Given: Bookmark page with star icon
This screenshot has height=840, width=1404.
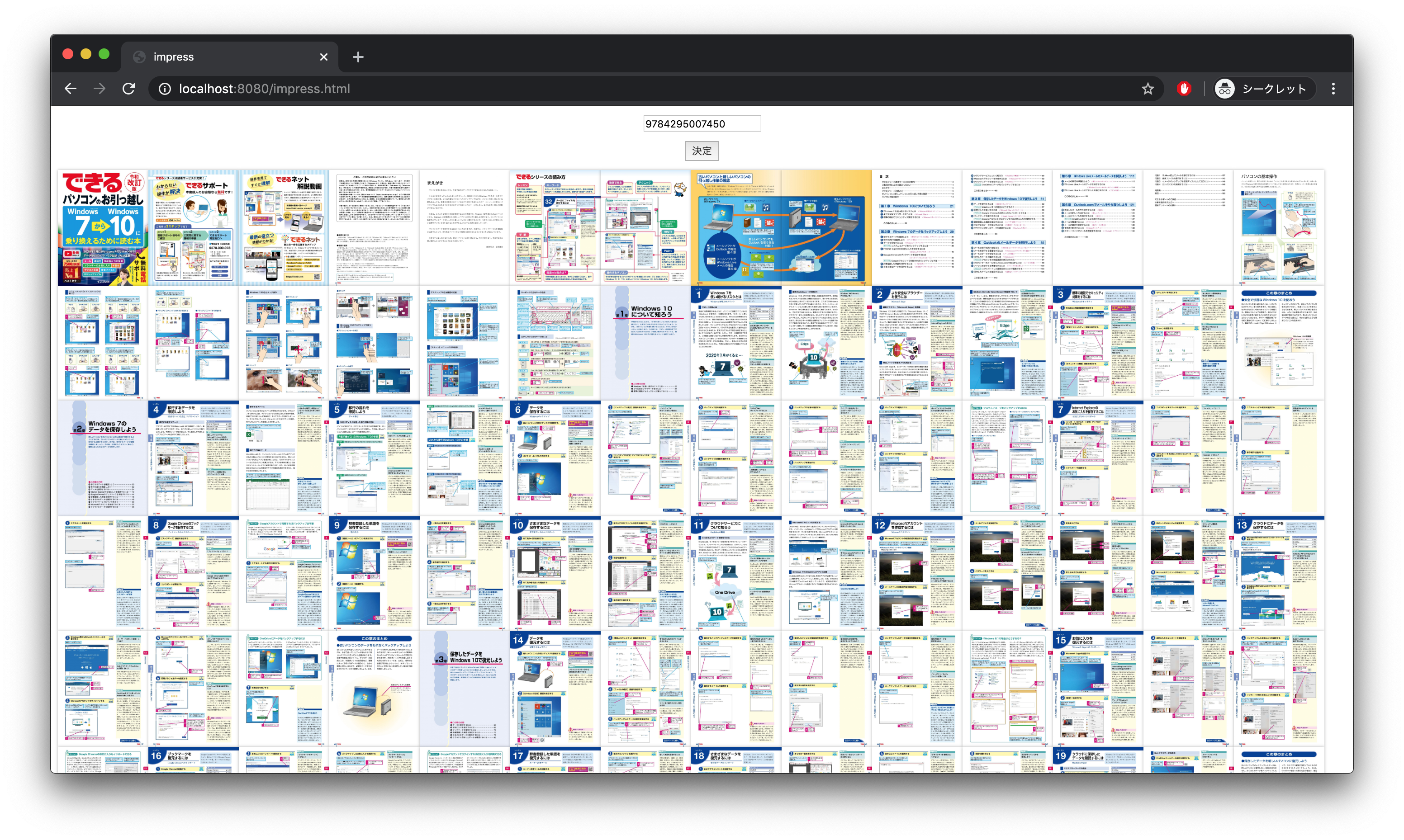Looking at the screenshot, I should [x=1148, y=89].
